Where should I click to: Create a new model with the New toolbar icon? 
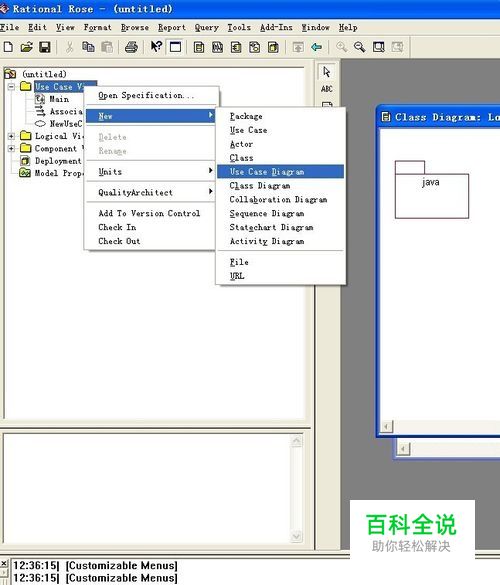click(x=8, y=47)
